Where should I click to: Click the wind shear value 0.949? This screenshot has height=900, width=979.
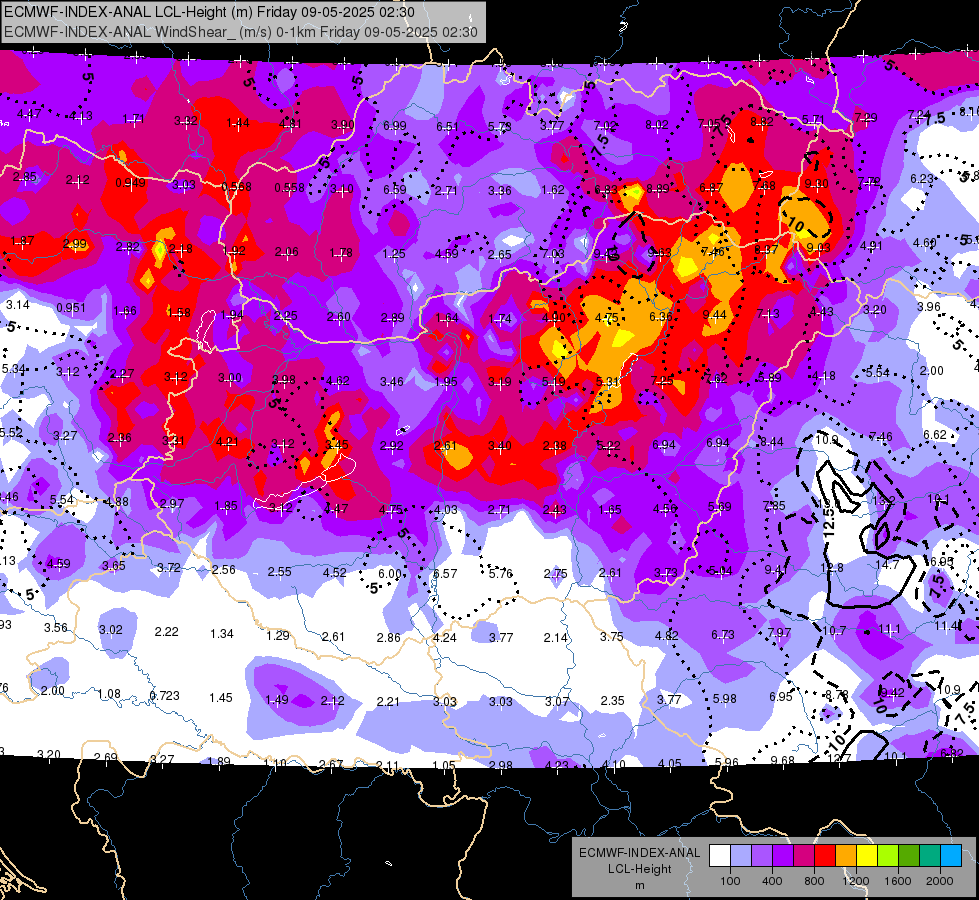click(x=130, y=183)
